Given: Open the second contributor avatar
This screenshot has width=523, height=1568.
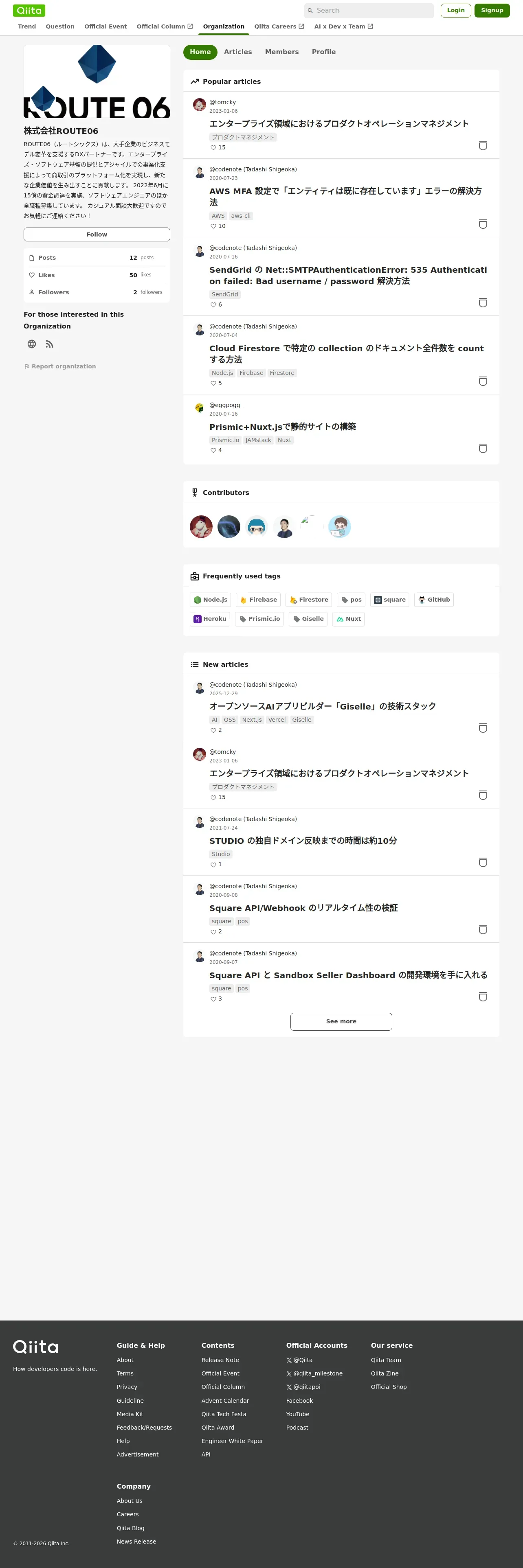Looking at the screenshot, I should (x=229, y=526).
